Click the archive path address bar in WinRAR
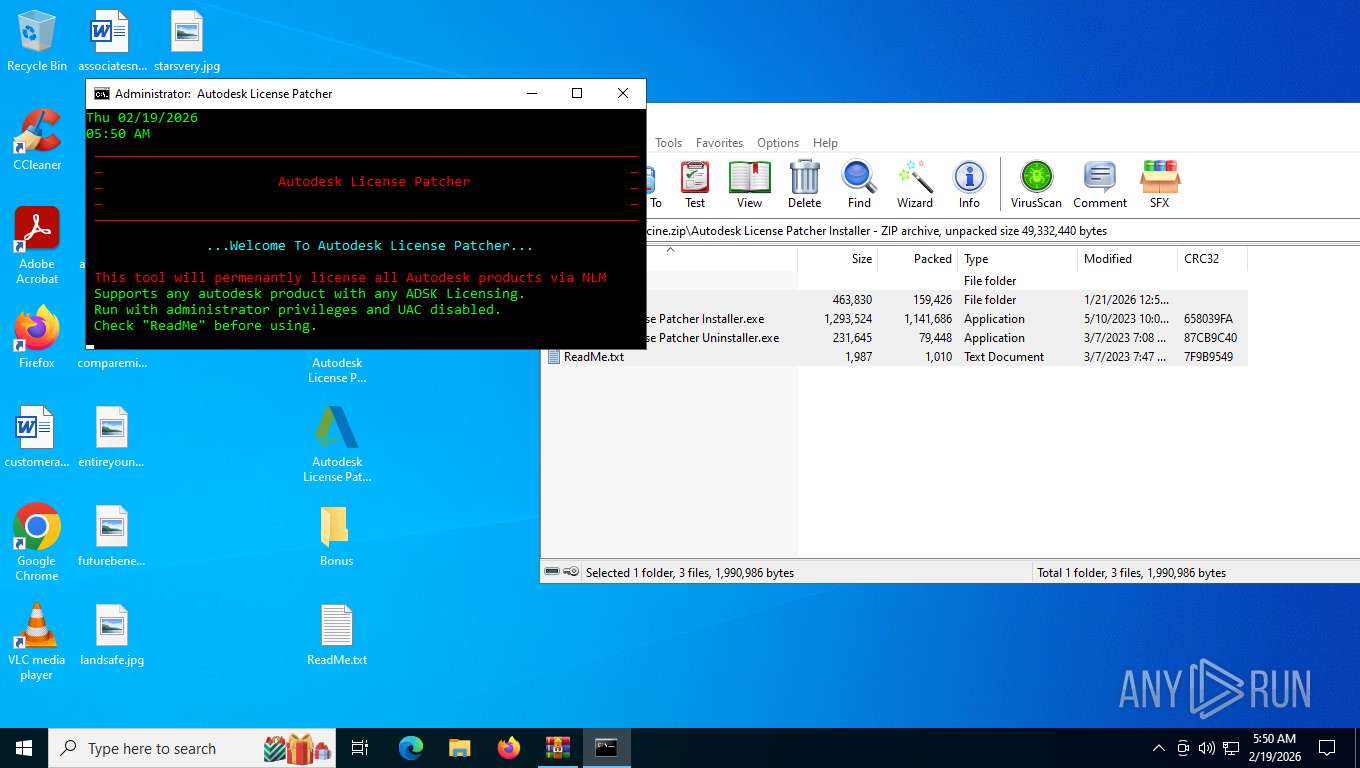Viewport: 1360px width, 768px height. click(x=1000, y=231)
